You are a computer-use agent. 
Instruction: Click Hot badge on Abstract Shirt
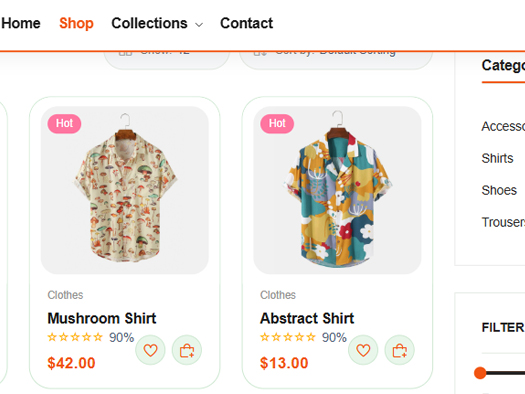277,124
